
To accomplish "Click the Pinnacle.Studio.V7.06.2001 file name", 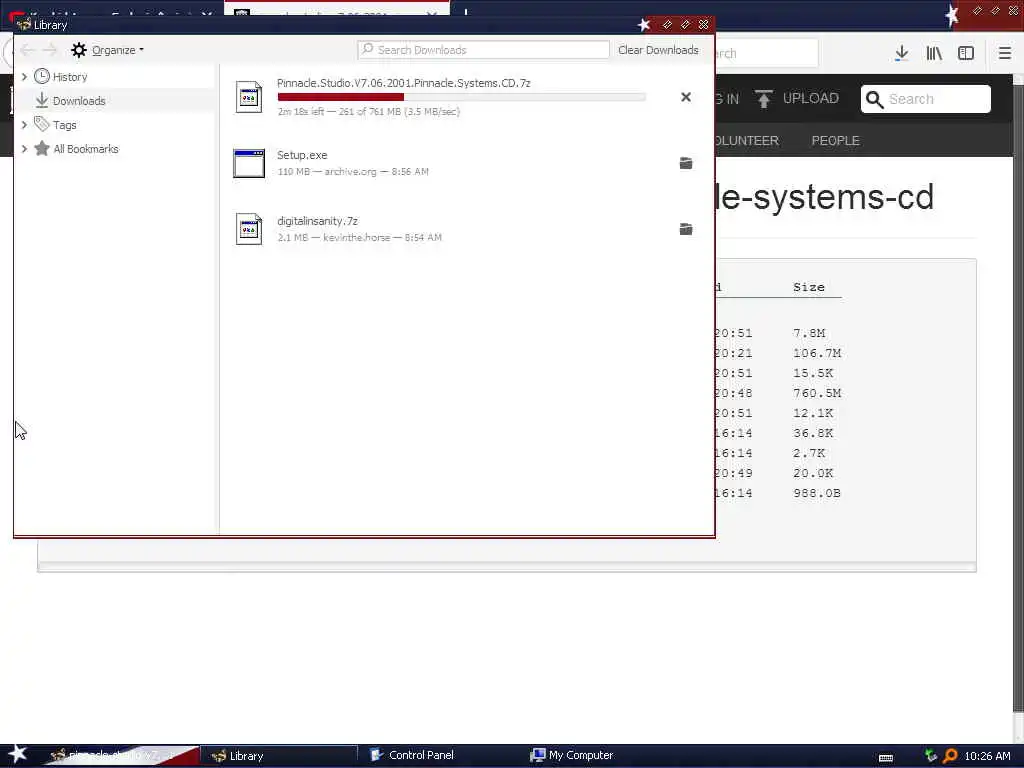I will [404, 83].
